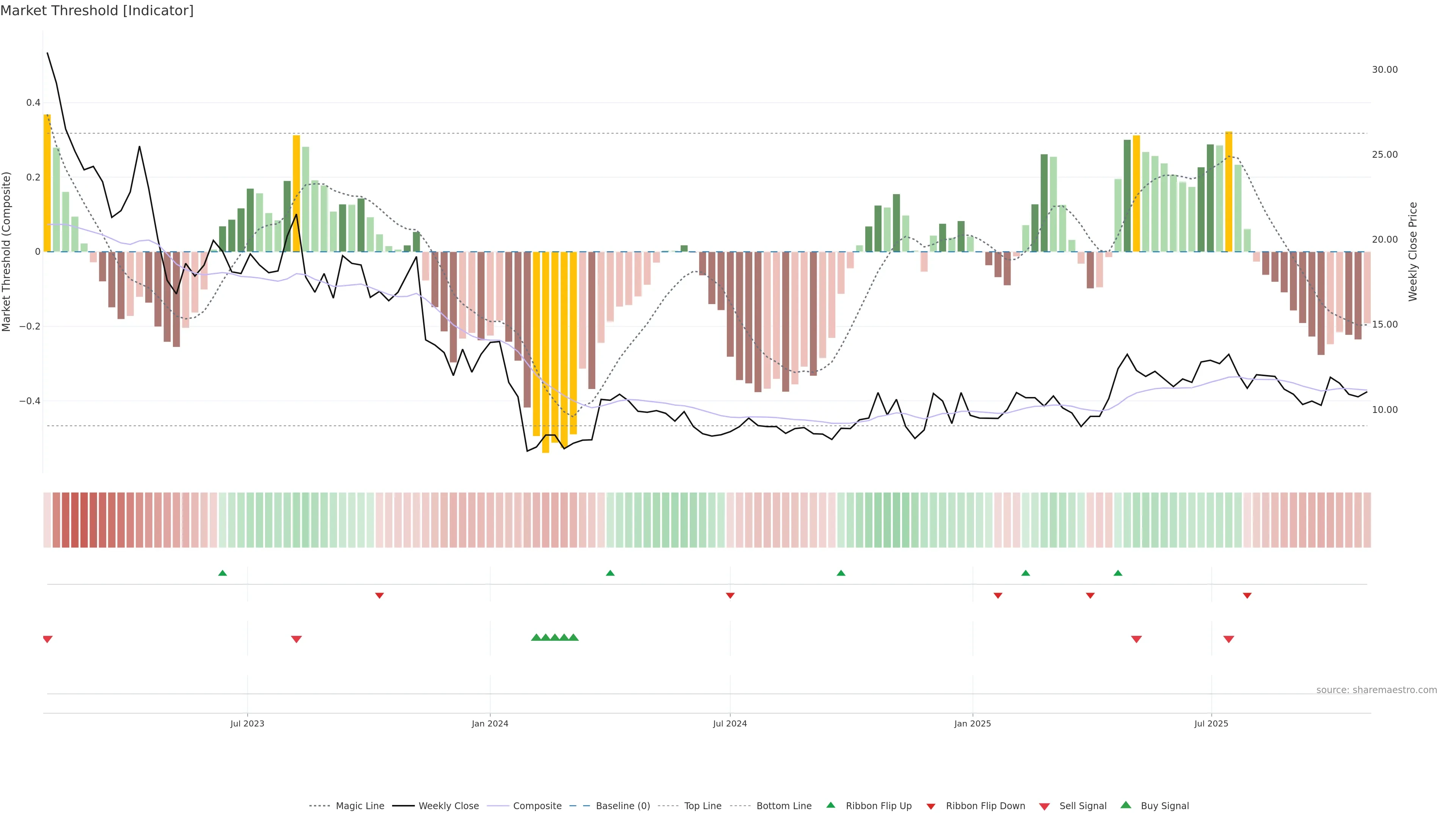
Task: Click the Buy Signal legend triangle icon
Action: (1125, 805)
